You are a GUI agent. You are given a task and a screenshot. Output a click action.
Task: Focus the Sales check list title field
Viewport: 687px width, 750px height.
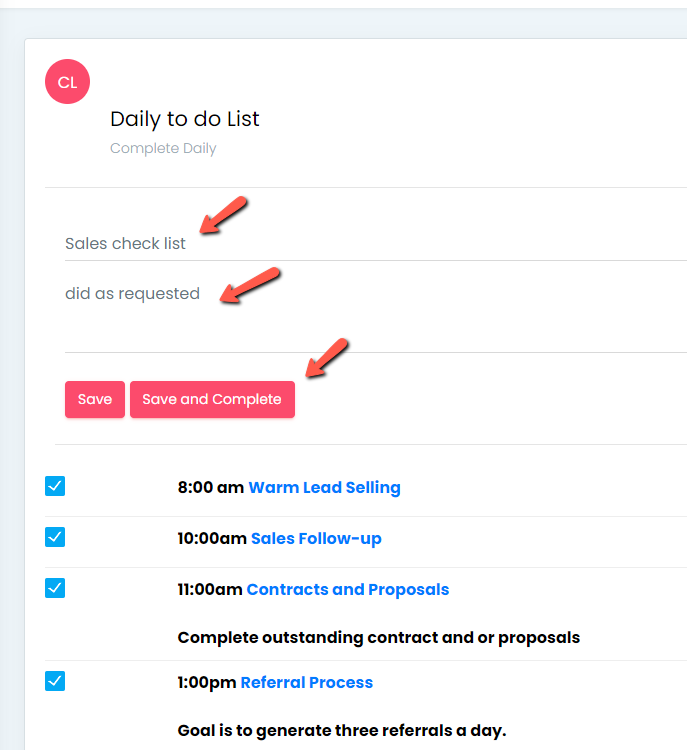tap(376, 243)
